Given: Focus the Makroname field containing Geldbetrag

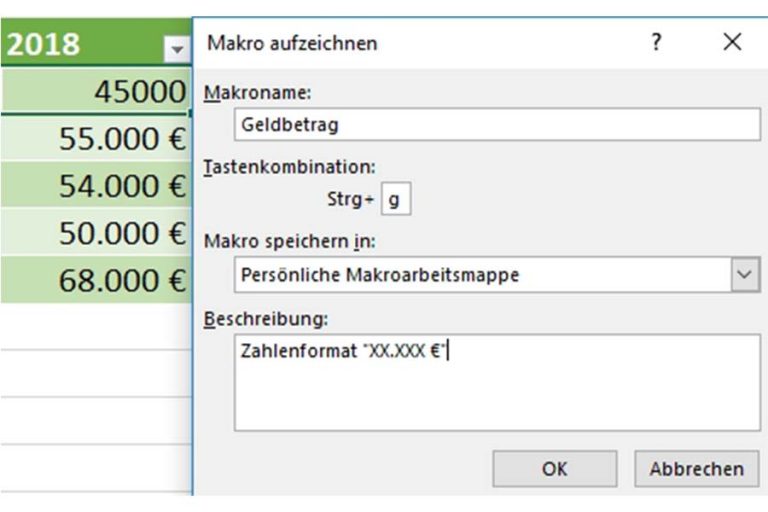Looking at the screenshot, I should pyautogui.click(x=497, y=125).
